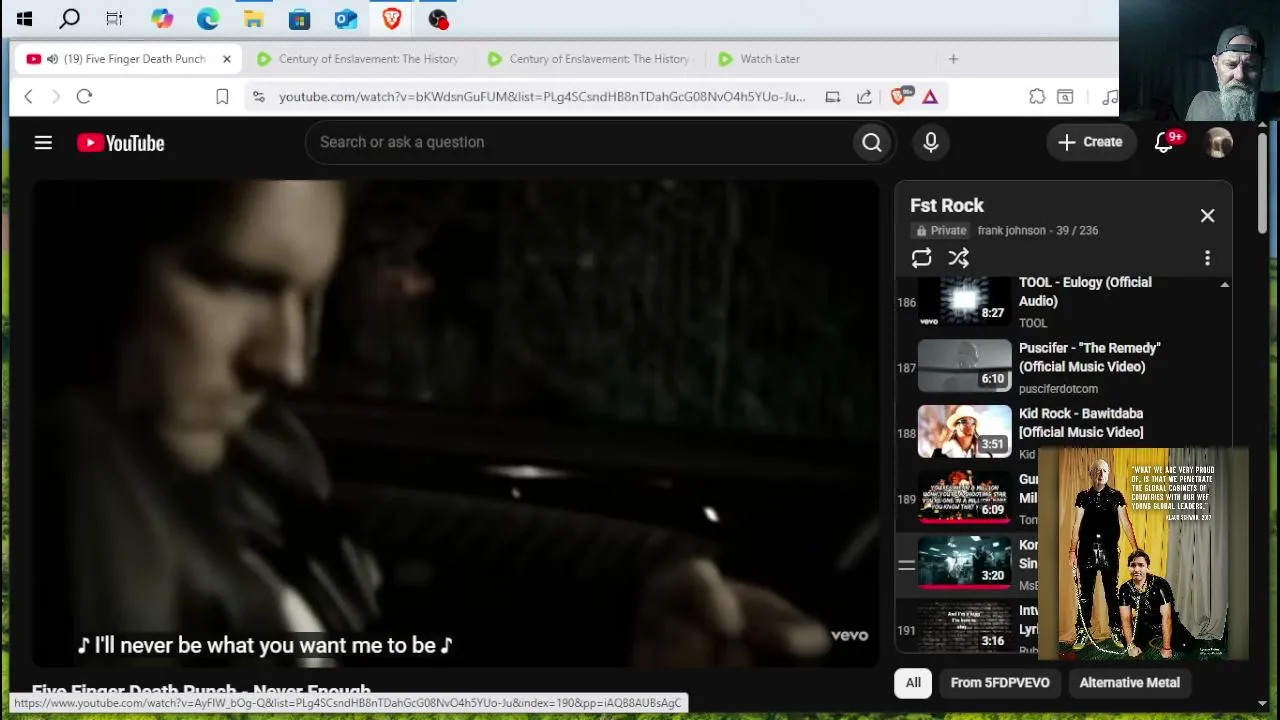Close the Fst Rock playlist panel
The height and width of the screenshot is (720, 1280).
[1207, 216]
